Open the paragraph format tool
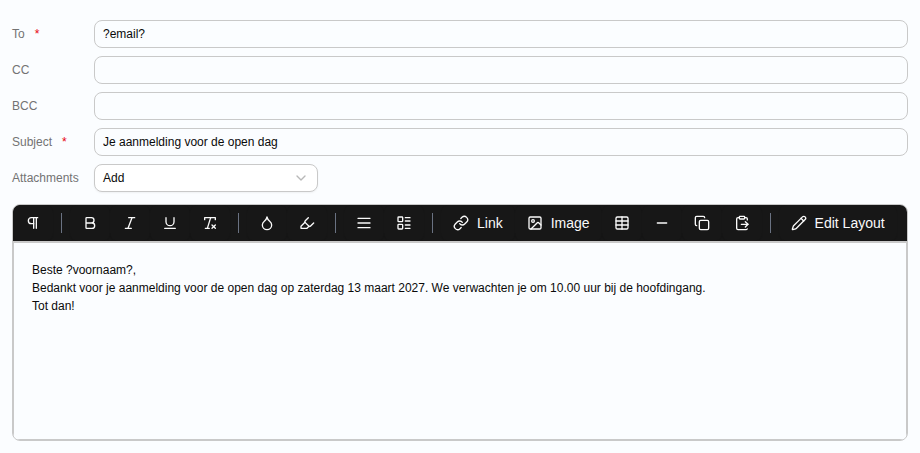Screen dimensions: 920x453 pyautogui.click(x=33, y=223)
